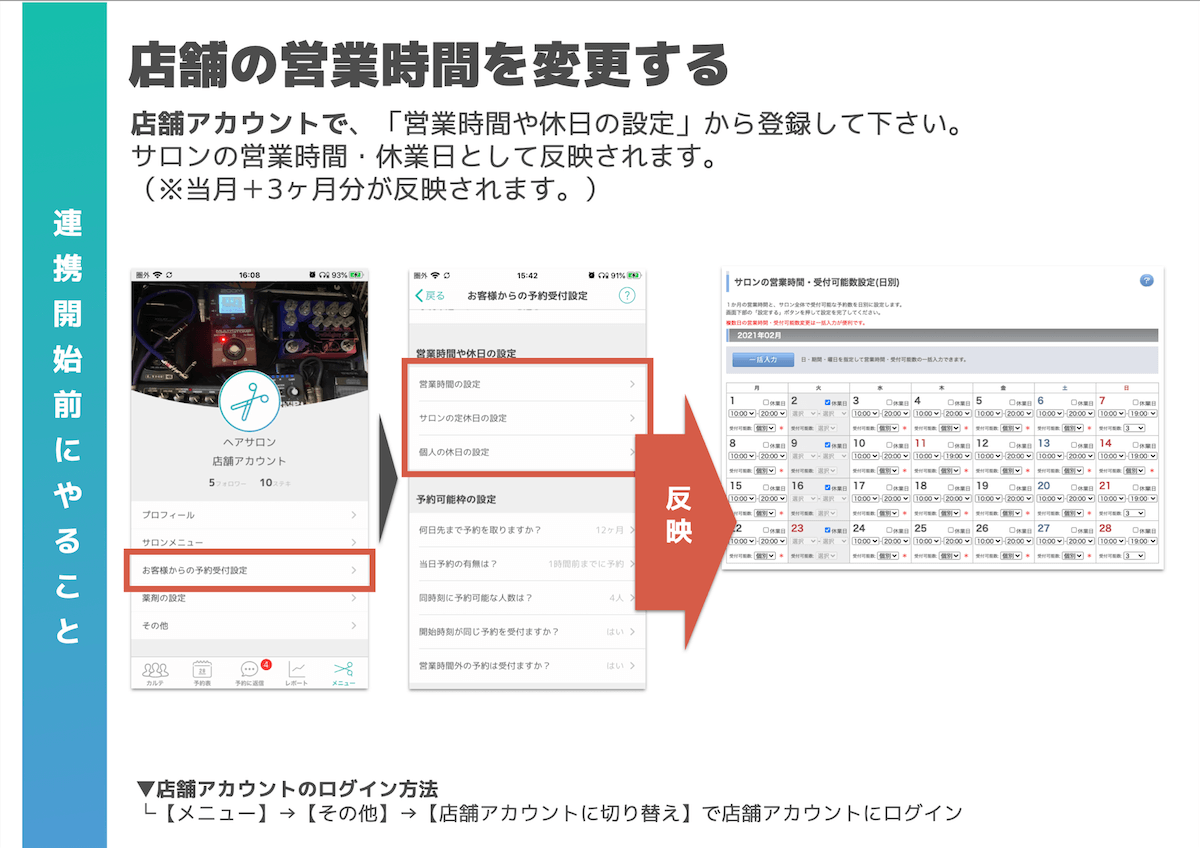Screen dimensions: 1200x848
Task: Check 休業日 checkbox for day 3
Action: click(889, 402)
